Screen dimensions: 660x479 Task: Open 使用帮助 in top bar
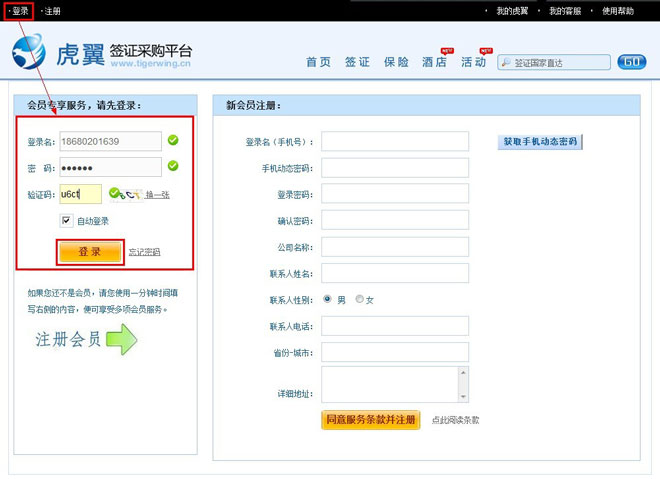pos(617,11)
